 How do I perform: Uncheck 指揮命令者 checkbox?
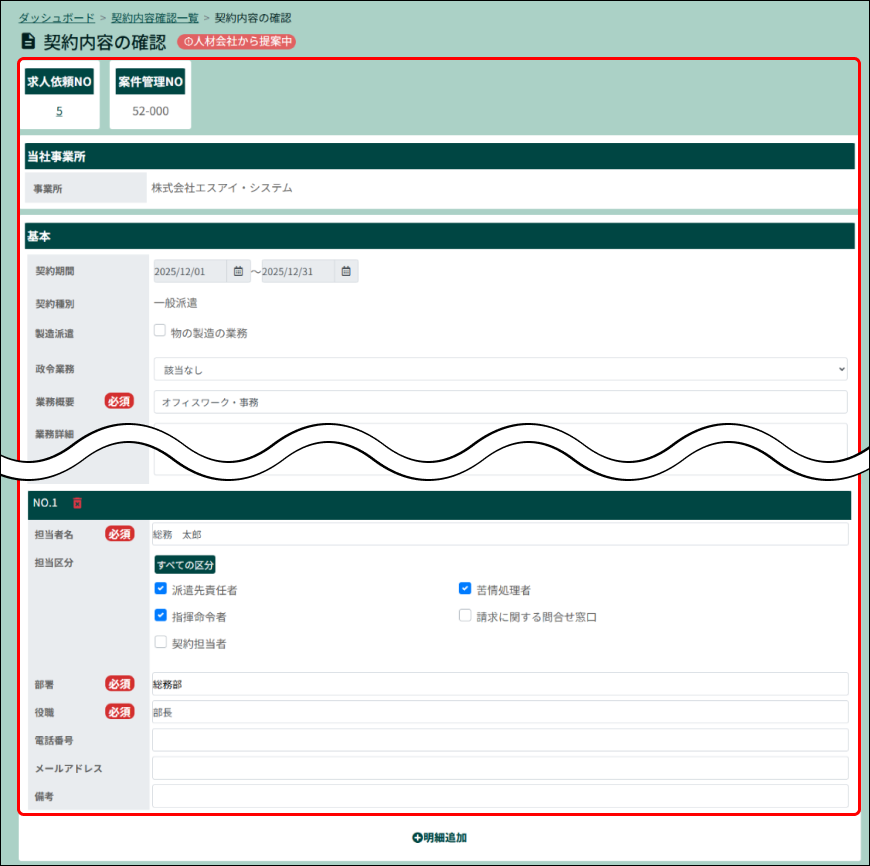[160, 615]
